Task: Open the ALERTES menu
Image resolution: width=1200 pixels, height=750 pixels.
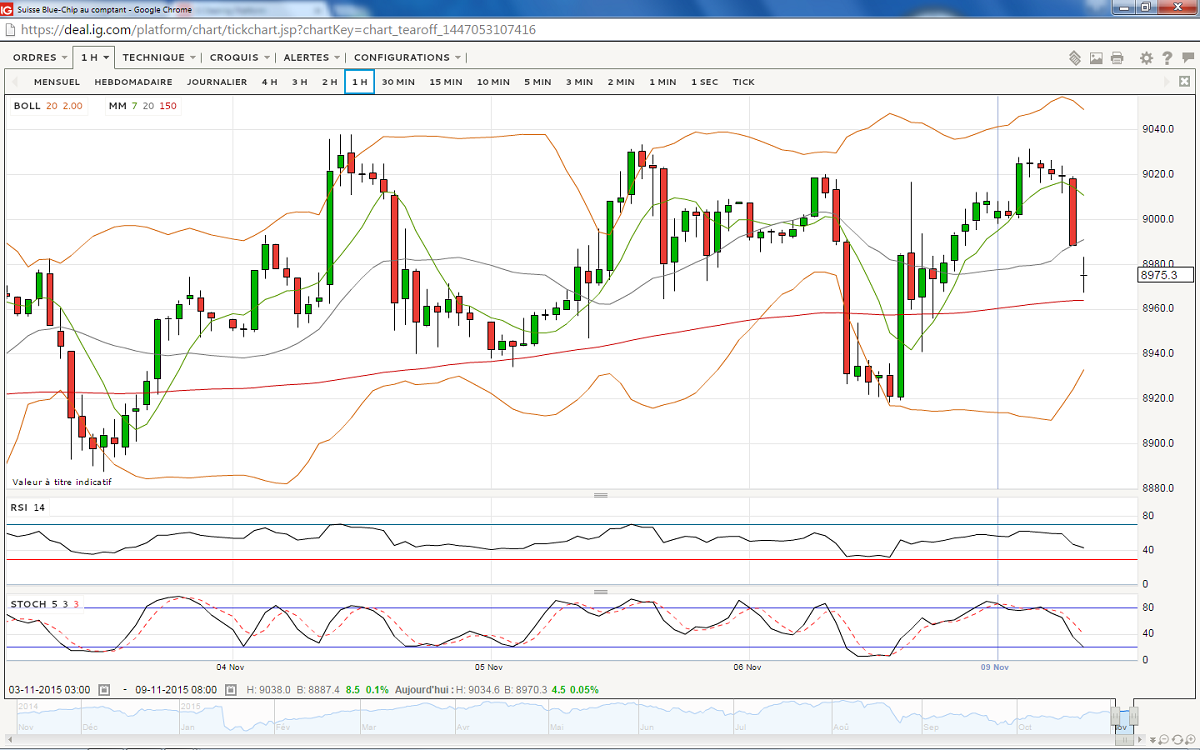Action: 311,58
